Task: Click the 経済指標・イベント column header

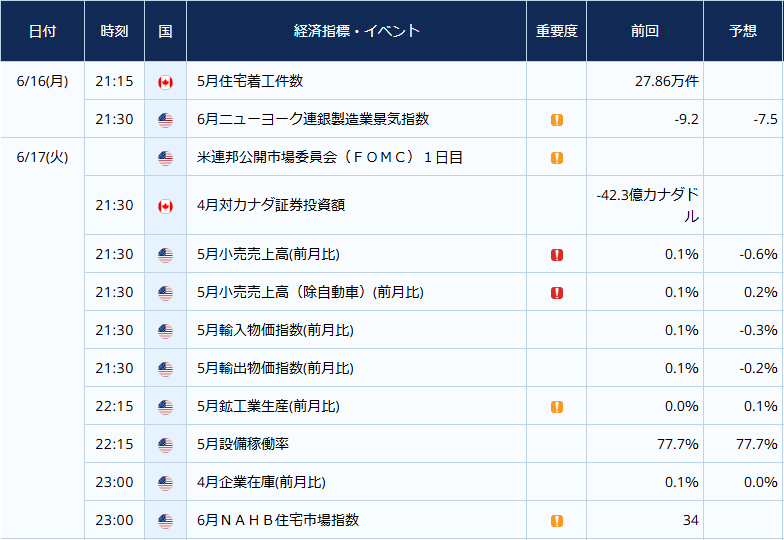Action: 356,31
